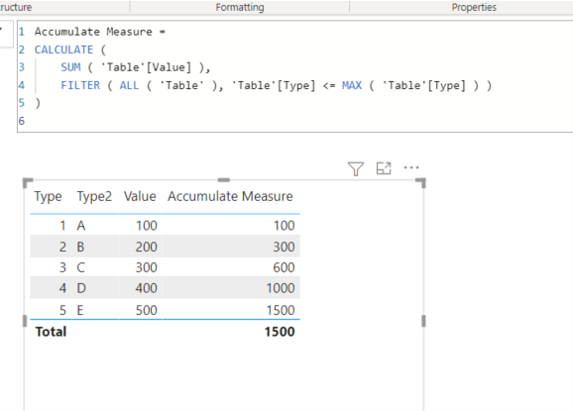The image size is (573, 411).
Task: Click the right-middle resize handle of visual
Action: 424,321
